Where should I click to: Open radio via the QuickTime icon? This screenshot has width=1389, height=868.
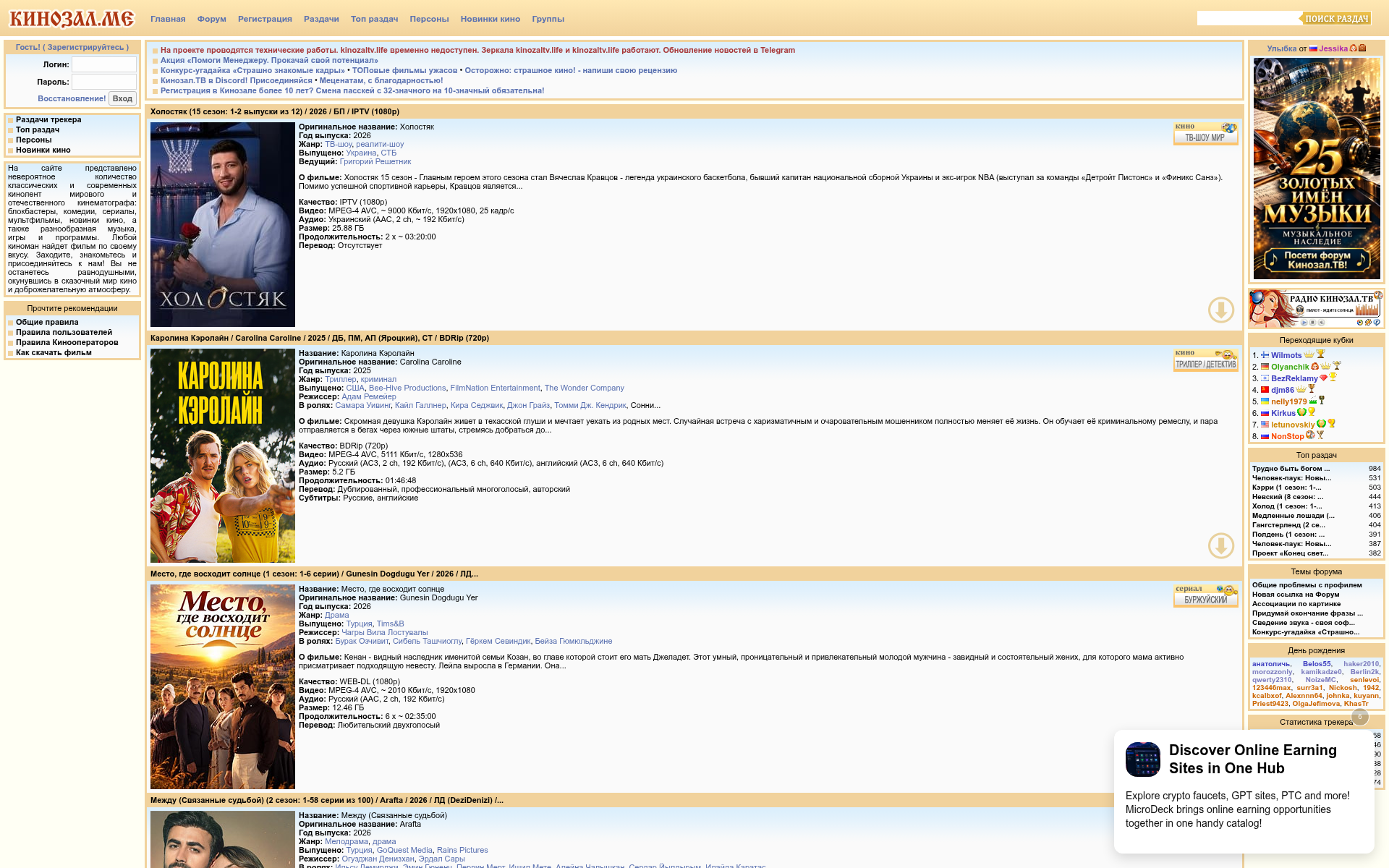coord(1377,323)
